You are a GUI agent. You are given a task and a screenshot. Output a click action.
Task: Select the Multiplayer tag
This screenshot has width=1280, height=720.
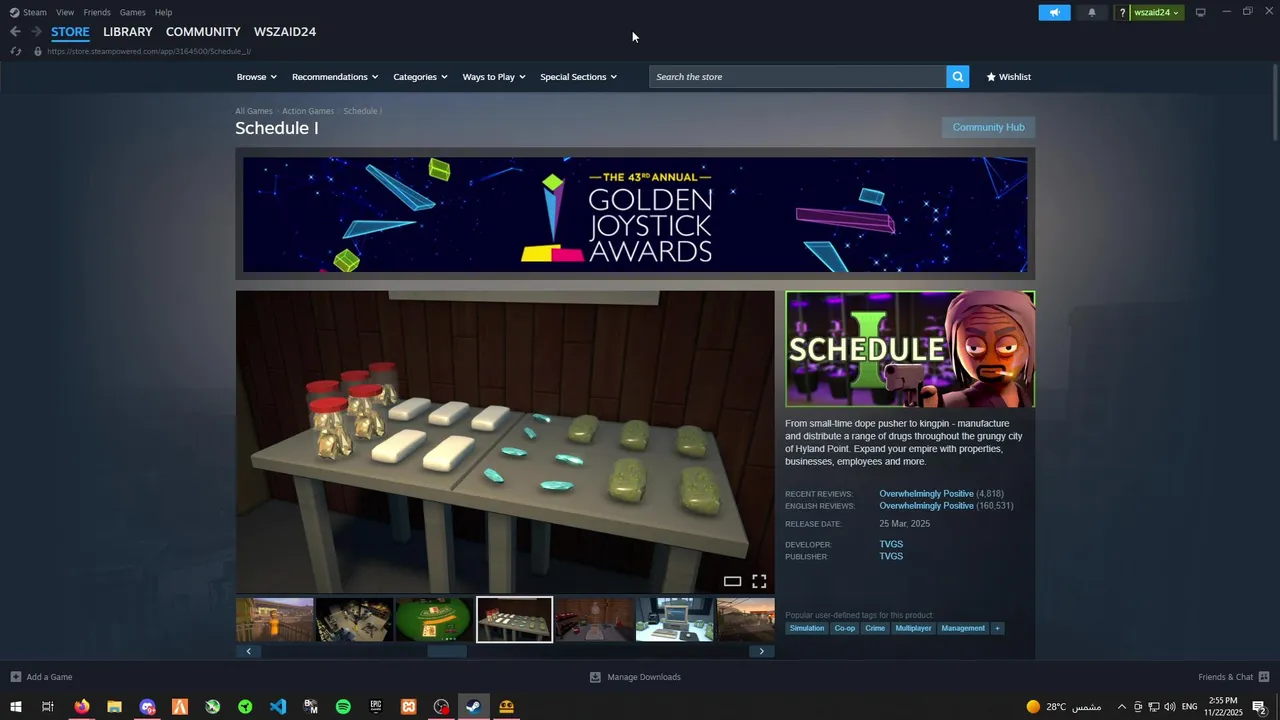click(x=913, y=628)
